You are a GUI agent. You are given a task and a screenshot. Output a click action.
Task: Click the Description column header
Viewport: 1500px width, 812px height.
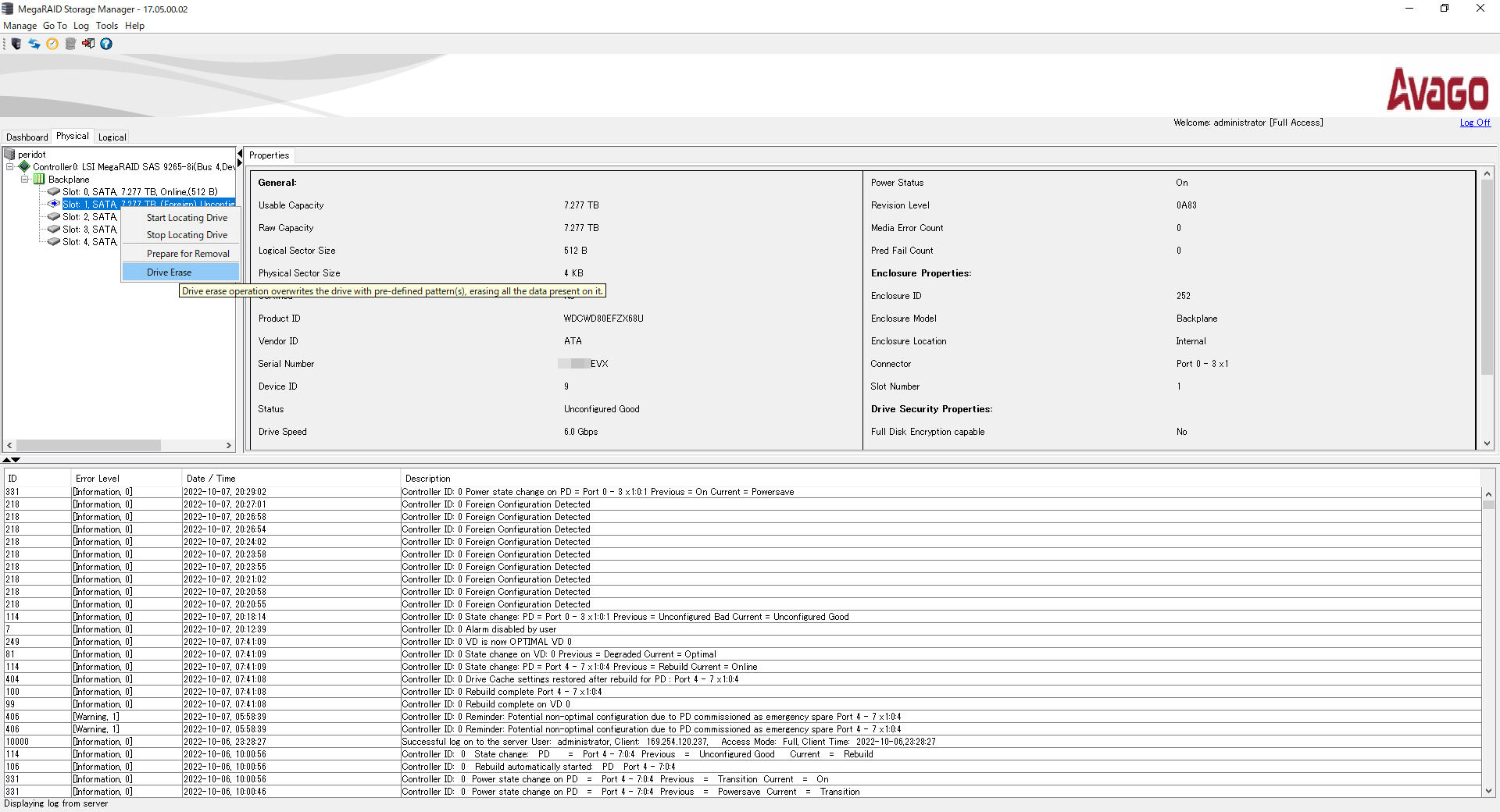[941, 479]
